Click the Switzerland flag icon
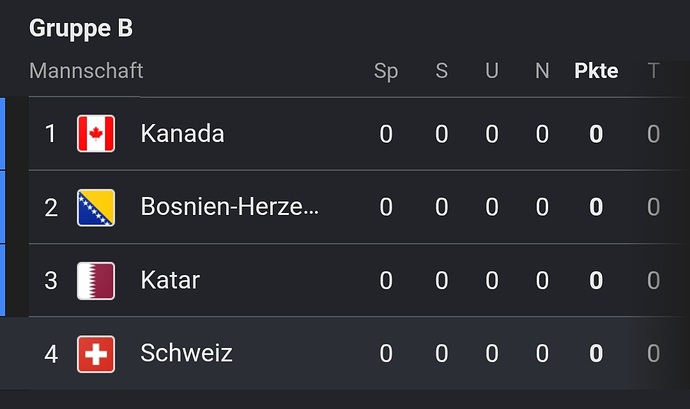690x409 pixels. 96,354
